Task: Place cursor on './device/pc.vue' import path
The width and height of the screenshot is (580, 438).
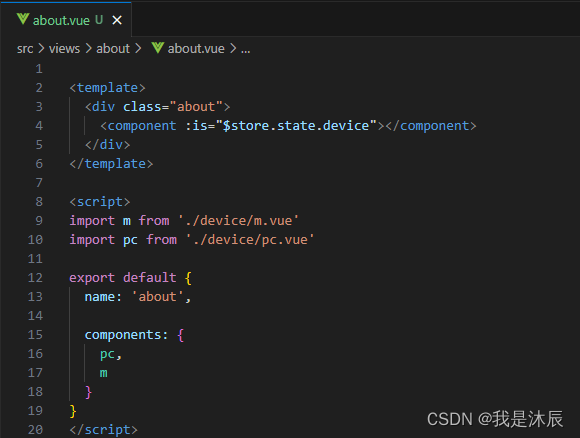Action: [250, 239]
